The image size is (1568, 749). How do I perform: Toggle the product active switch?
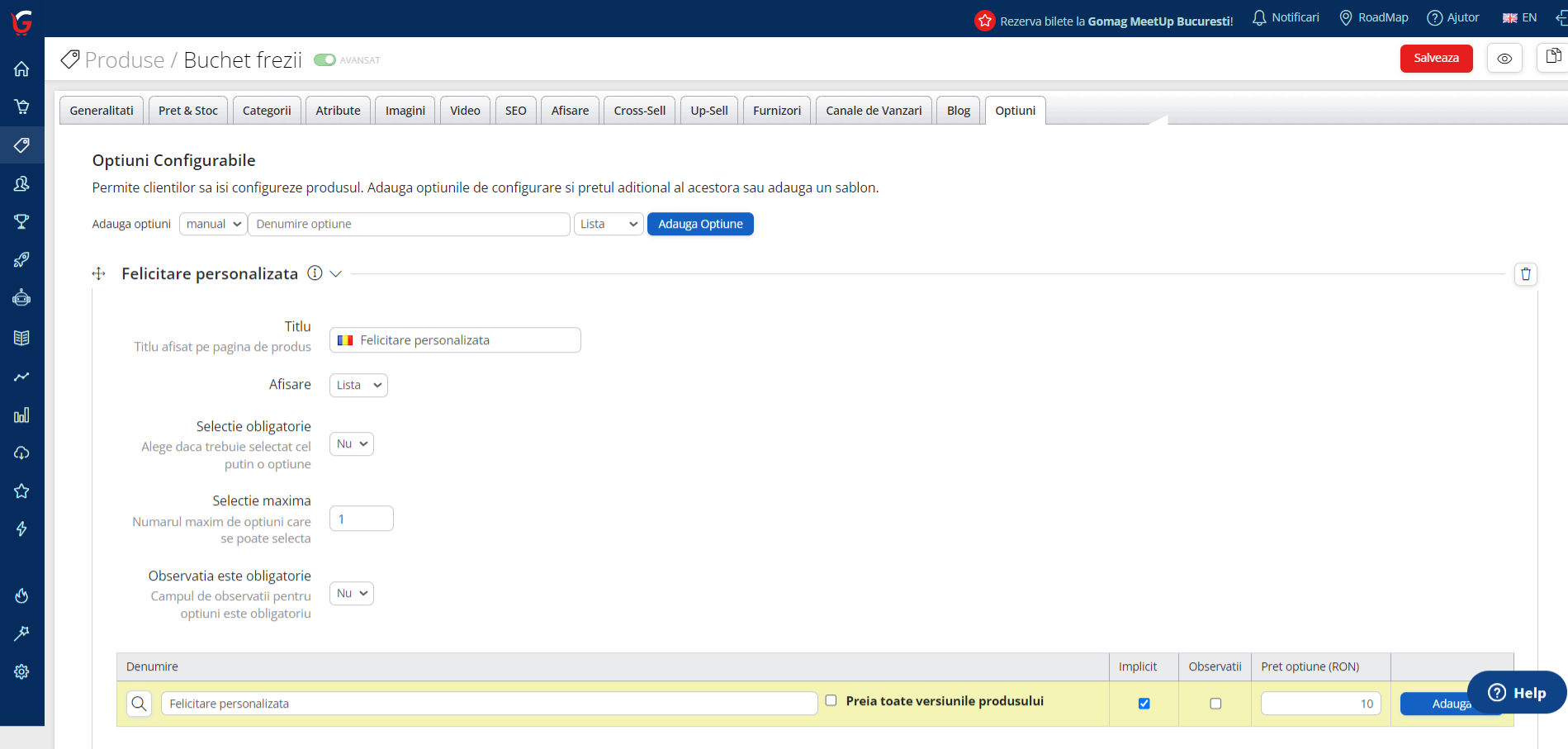324,60
